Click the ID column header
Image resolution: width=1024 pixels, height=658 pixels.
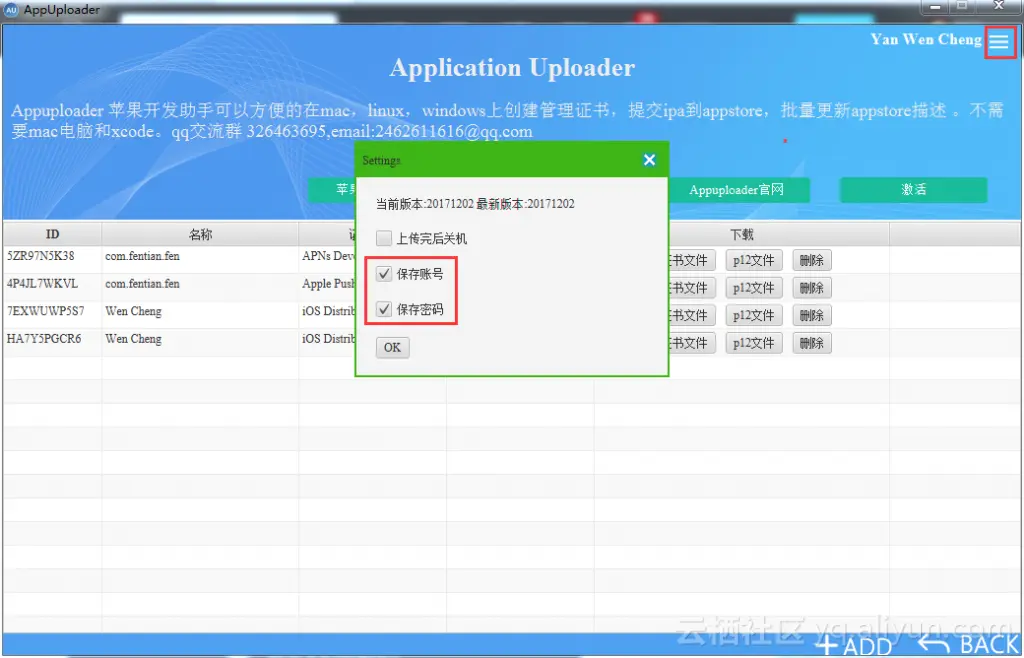(52, 234)
